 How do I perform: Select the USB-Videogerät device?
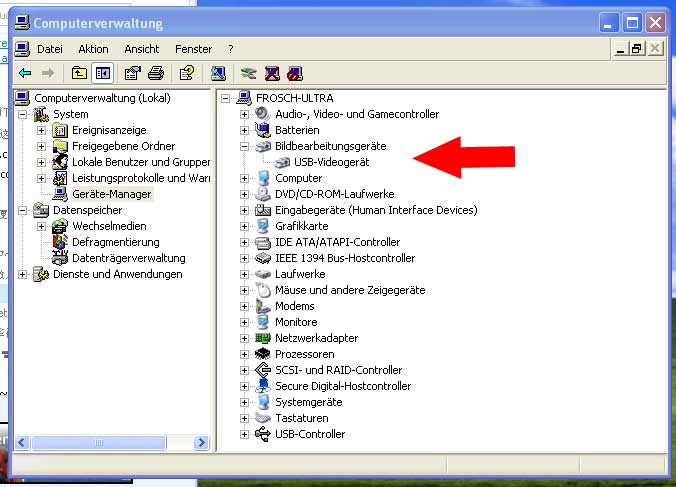tap(332, 162)
